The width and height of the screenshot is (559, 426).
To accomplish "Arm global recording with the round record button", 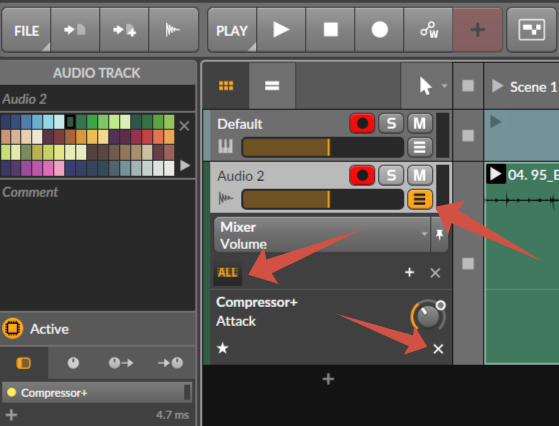I will click(380, 30).
